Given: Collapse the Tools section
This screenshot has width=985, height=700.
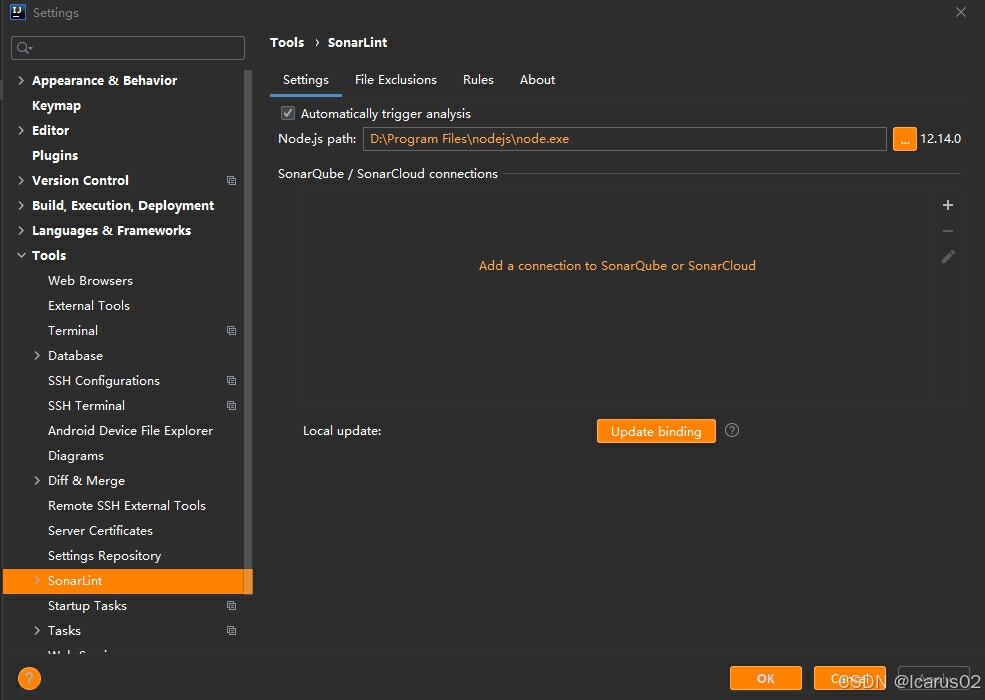Looking at the screenshot, I should (21, 255).
